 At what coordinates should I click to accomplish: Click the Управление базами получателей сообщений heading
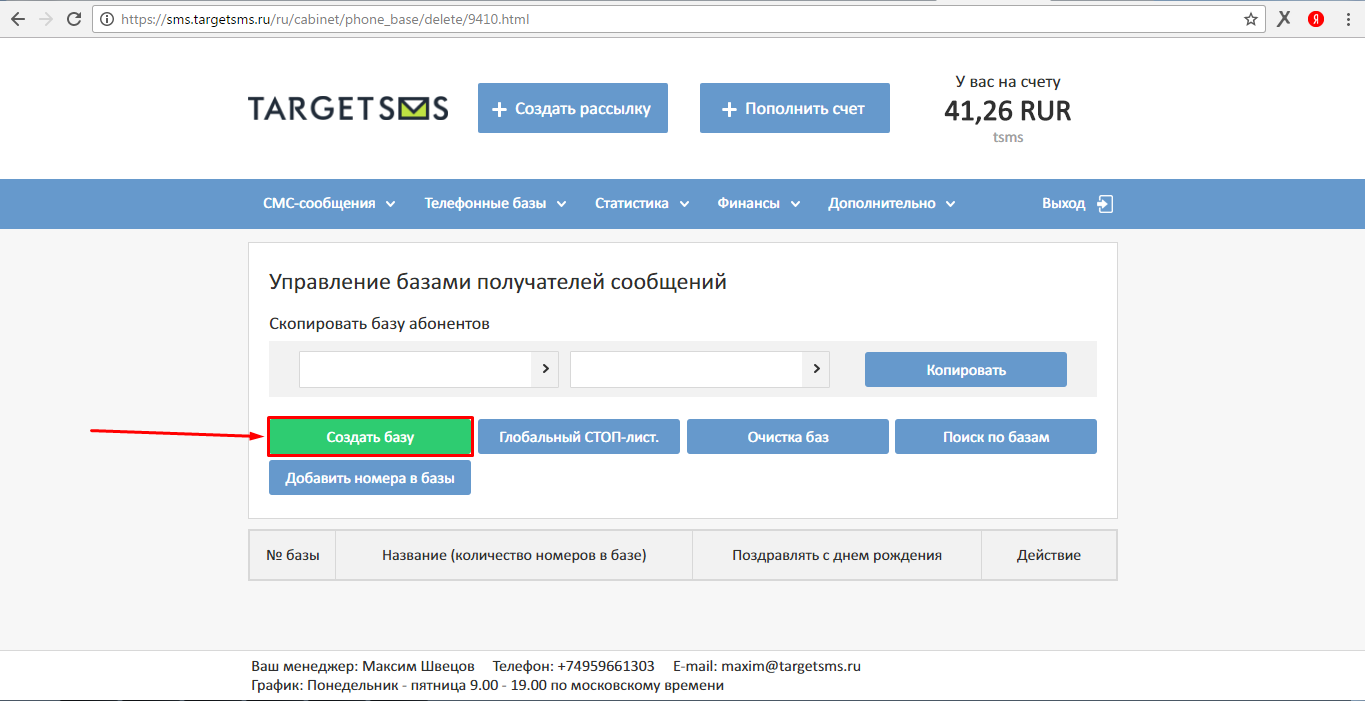tap(498, 282)
